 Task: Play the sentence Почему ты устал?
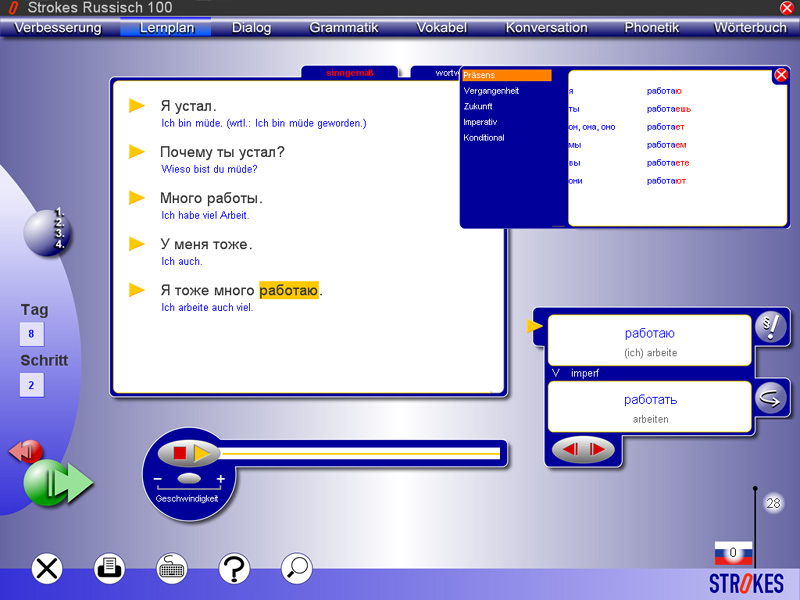coord(137,152)
